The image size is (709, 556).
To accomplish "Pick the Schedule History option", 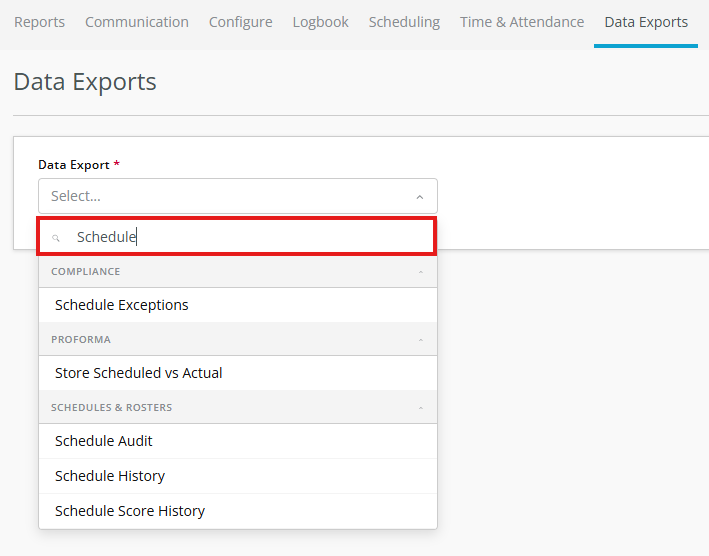I will tap(238, 476).
